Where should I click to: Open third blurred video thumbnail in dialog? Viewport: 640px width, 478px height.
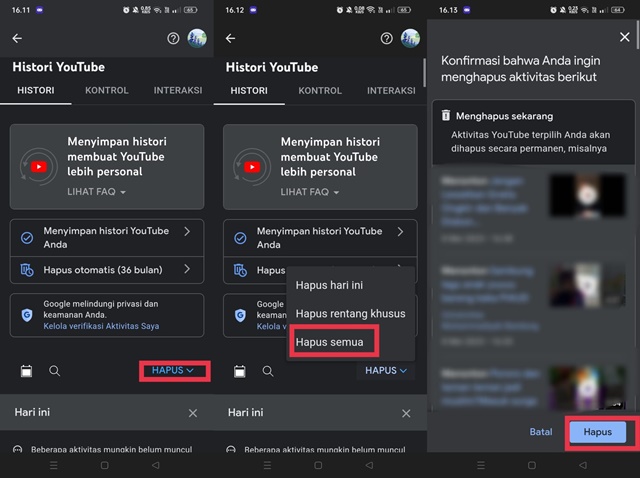pyautogui.click(x=587, y=388)
